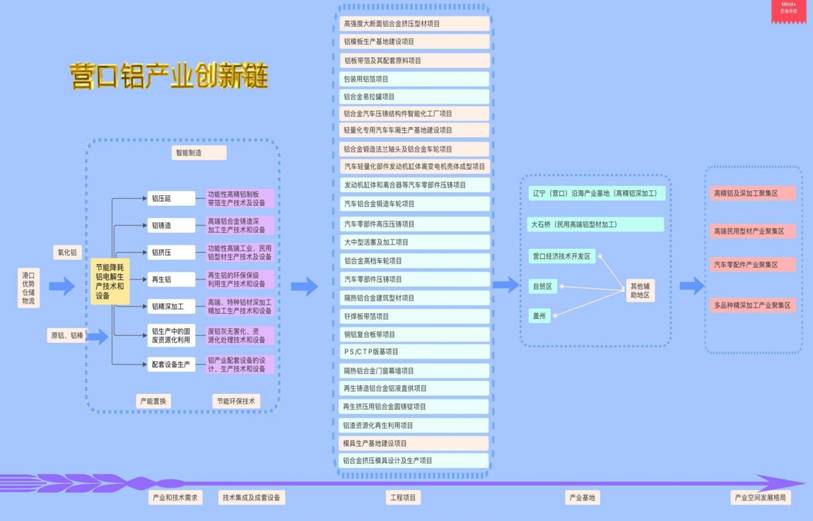Viewport: 813px width, 521px height.
Task: Select the 智能制造 label
Action: click(187, 153)
